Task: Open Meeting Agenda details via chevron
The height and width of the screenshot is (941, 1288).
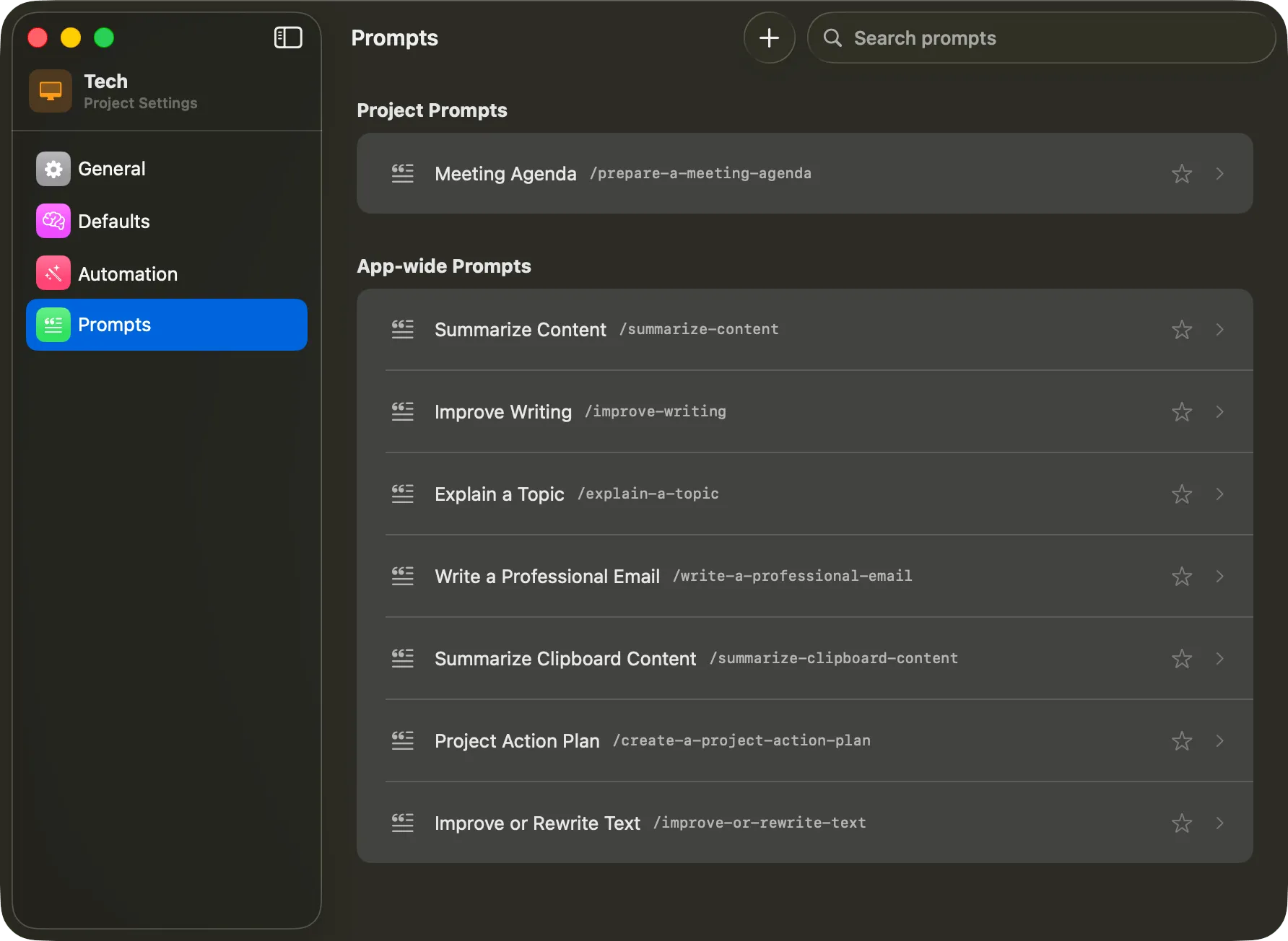Action: (x=1219, y=173)
